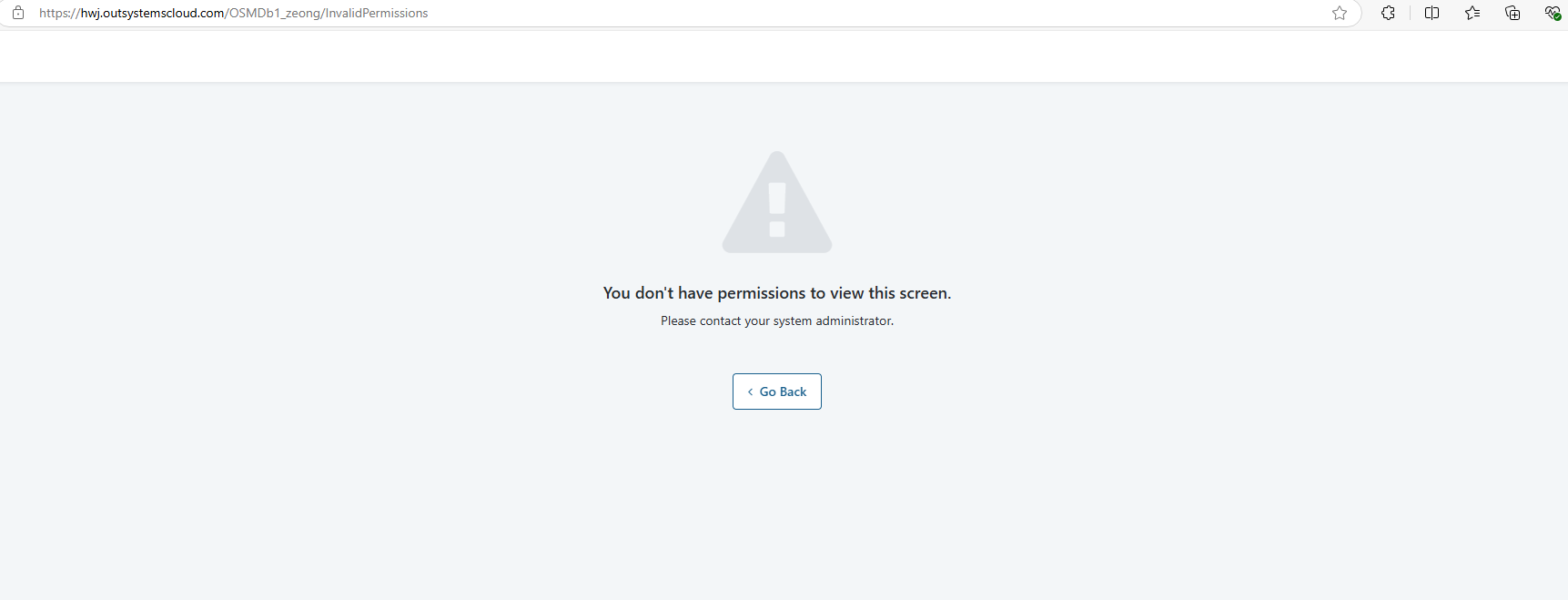
Task: Click the "You don't have permissions" heading
Action: [x=777, y=293]
